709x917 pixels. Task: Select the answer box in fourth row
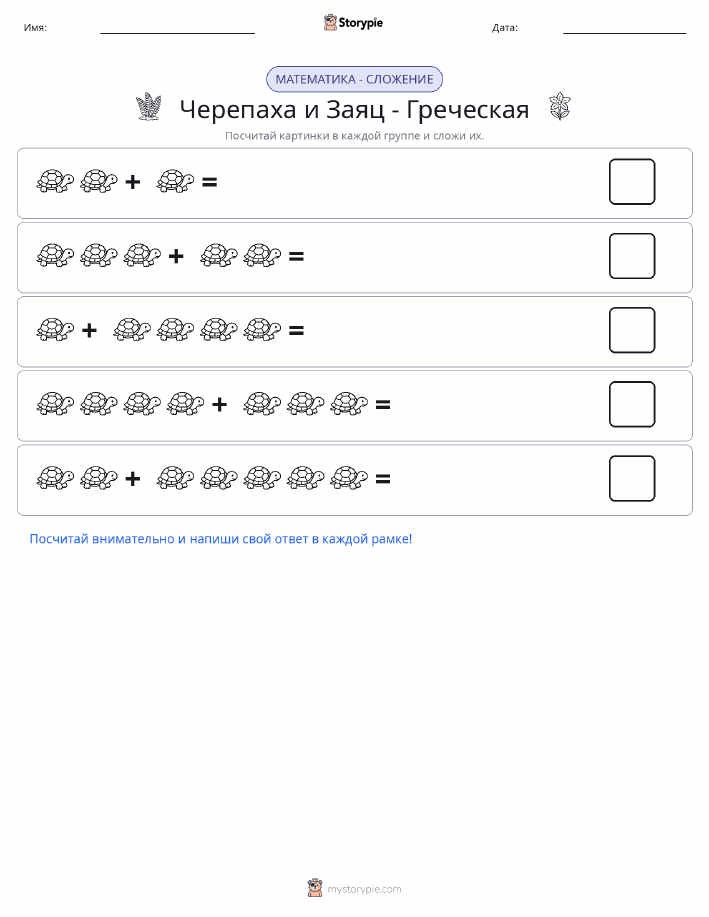[632, 404]
